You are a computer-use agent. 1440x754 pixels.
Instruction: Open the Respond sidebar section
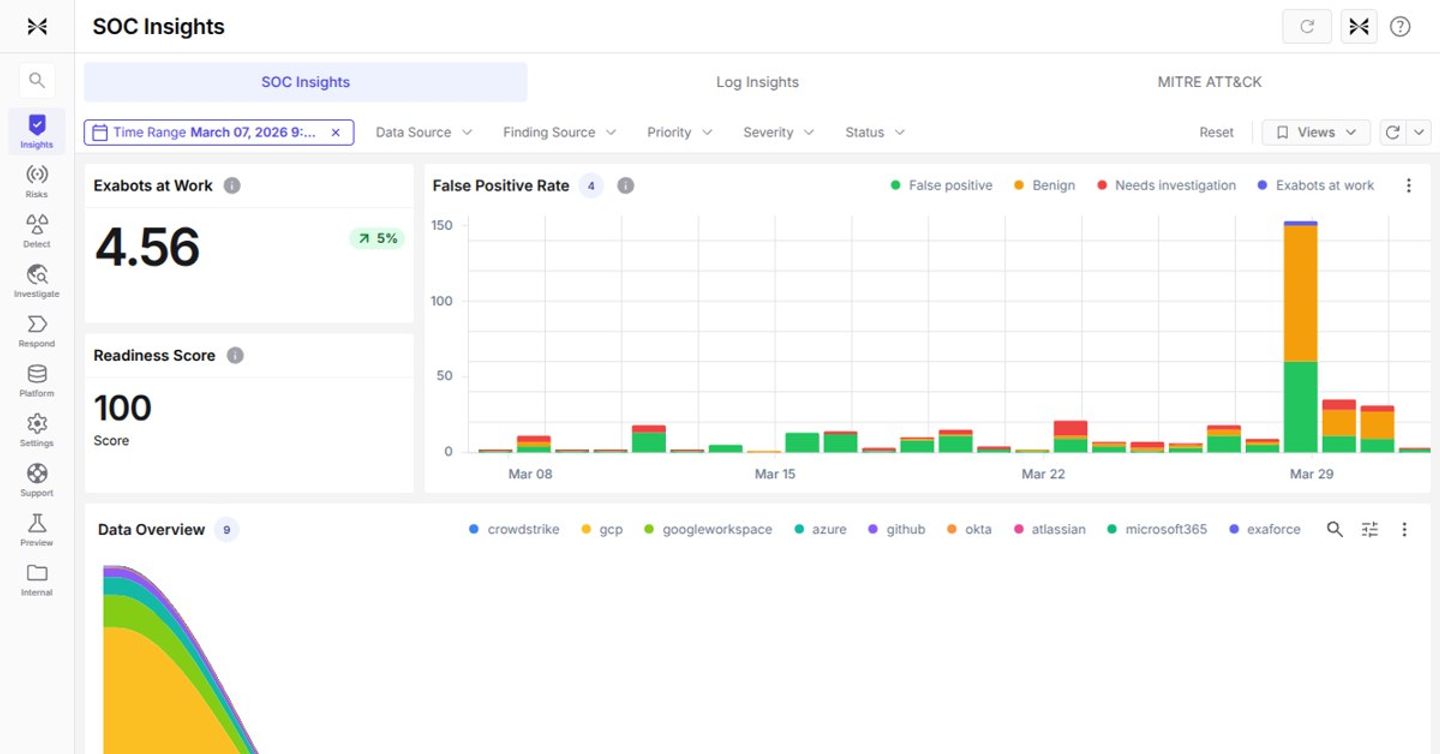pos(37,330)
